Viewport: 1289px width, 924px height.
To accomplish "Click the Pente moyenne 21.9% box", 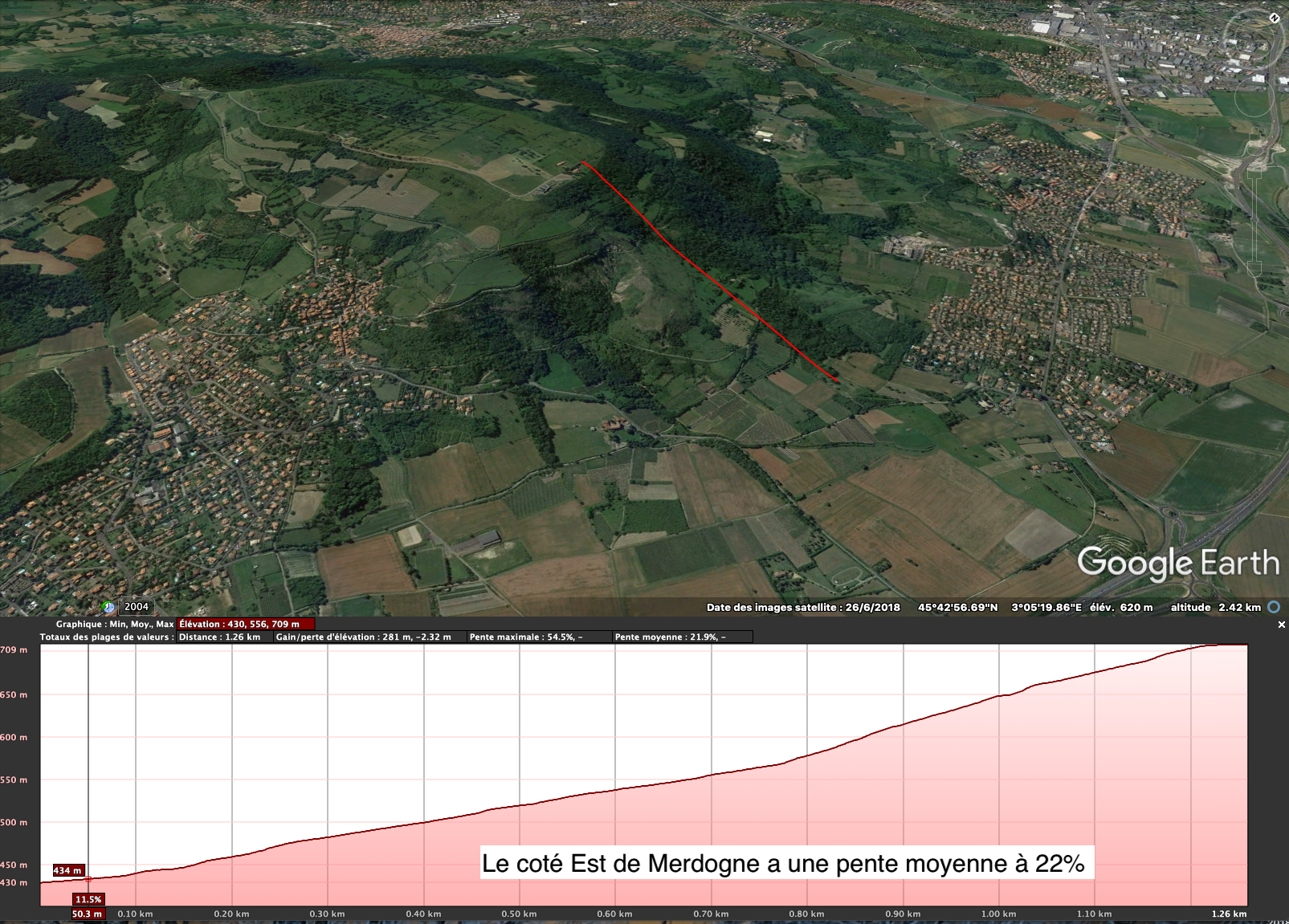I will pyautogui.click(x=671, y=637).
